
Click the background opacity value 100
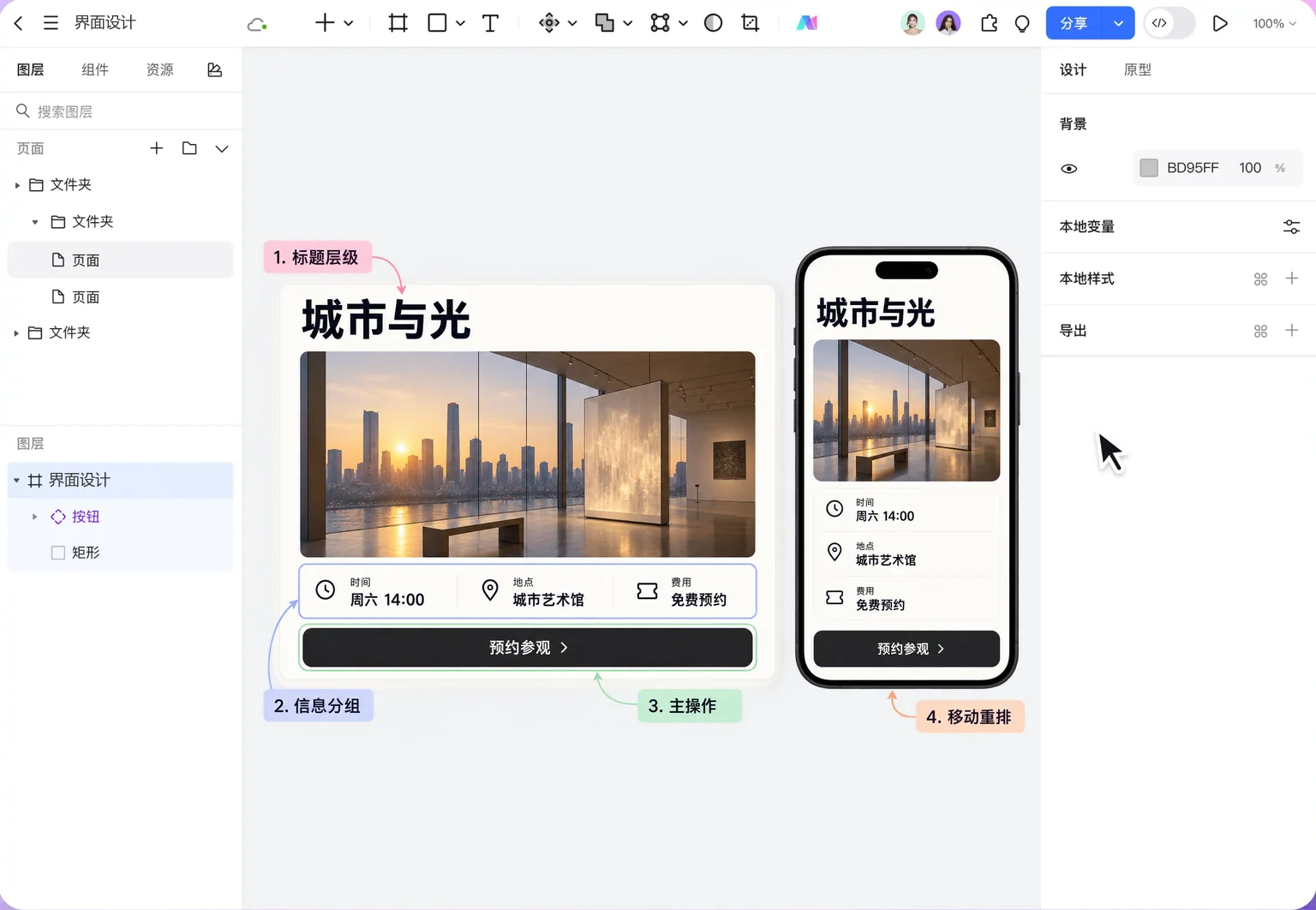point(1250,168)
